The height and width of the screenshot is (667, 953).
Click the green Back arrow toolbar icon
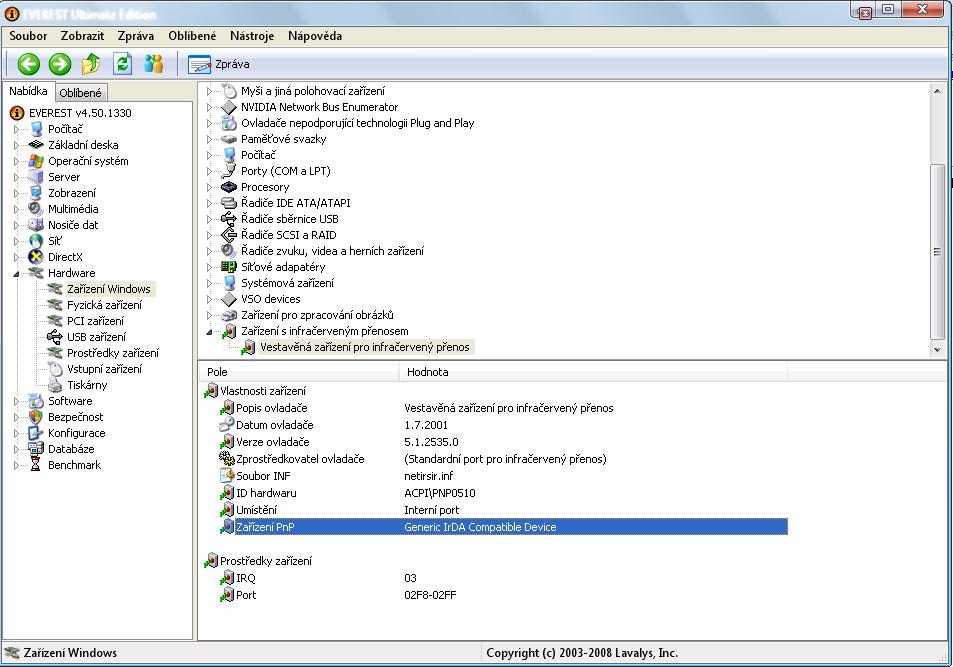pos(28,64)
